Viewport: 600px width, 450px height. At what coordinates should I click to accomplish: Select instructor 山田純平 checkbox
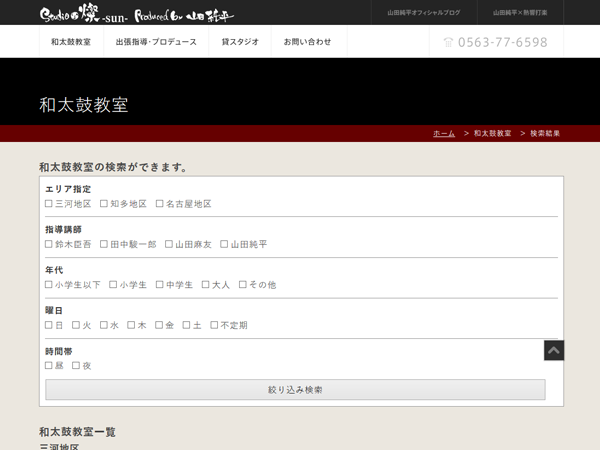tap(224, 244)
